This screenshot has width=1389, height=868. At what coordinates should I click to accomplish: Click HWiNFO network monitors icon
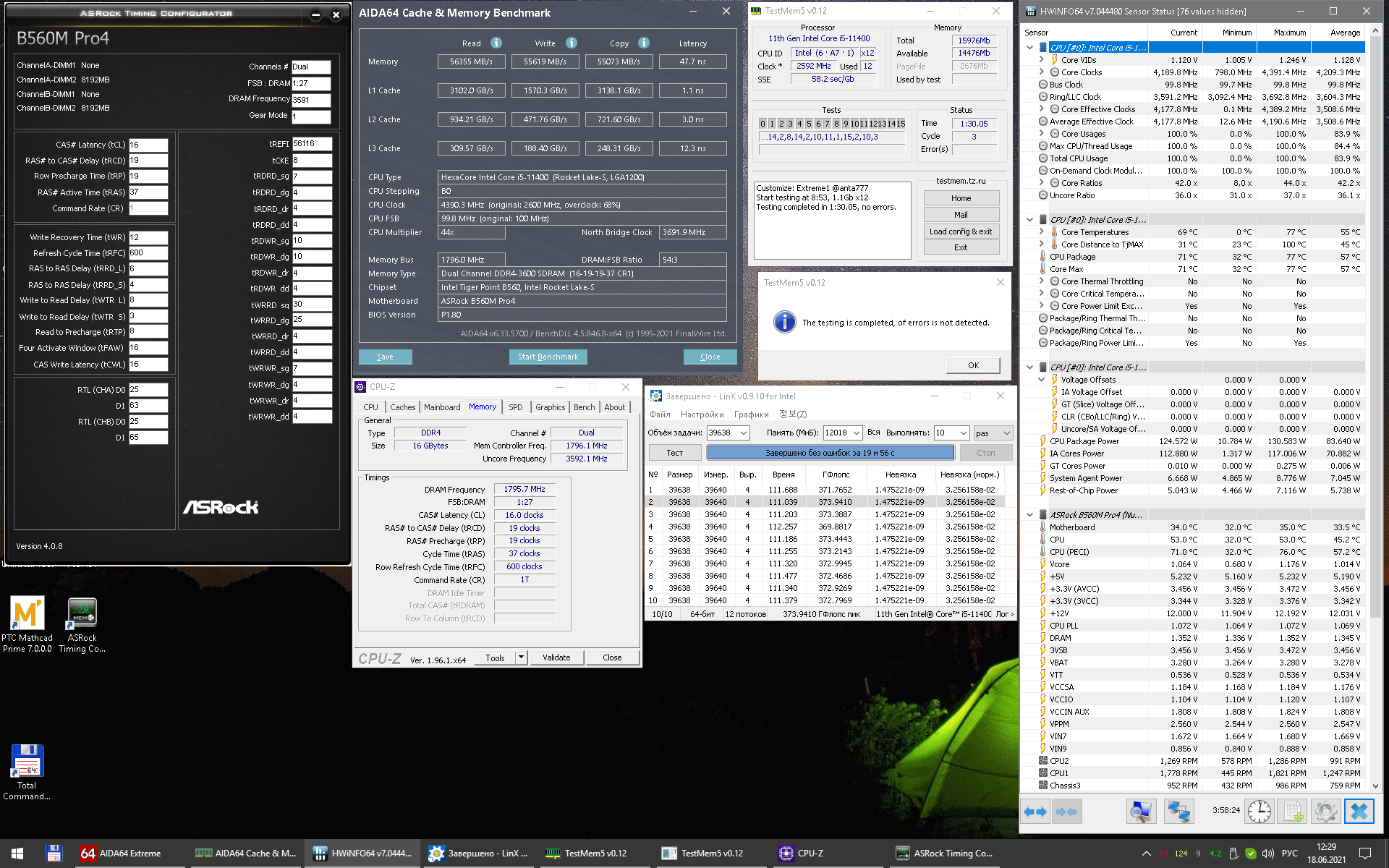click(1178, 812)
